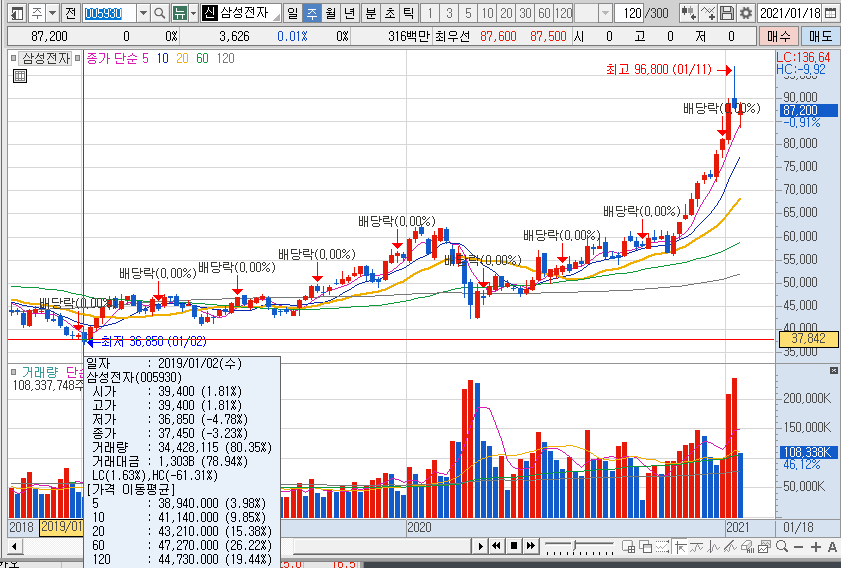Click the 거래량 volume panel label
The height and width of the screenshot is (568, 841).
coord(40,372)
